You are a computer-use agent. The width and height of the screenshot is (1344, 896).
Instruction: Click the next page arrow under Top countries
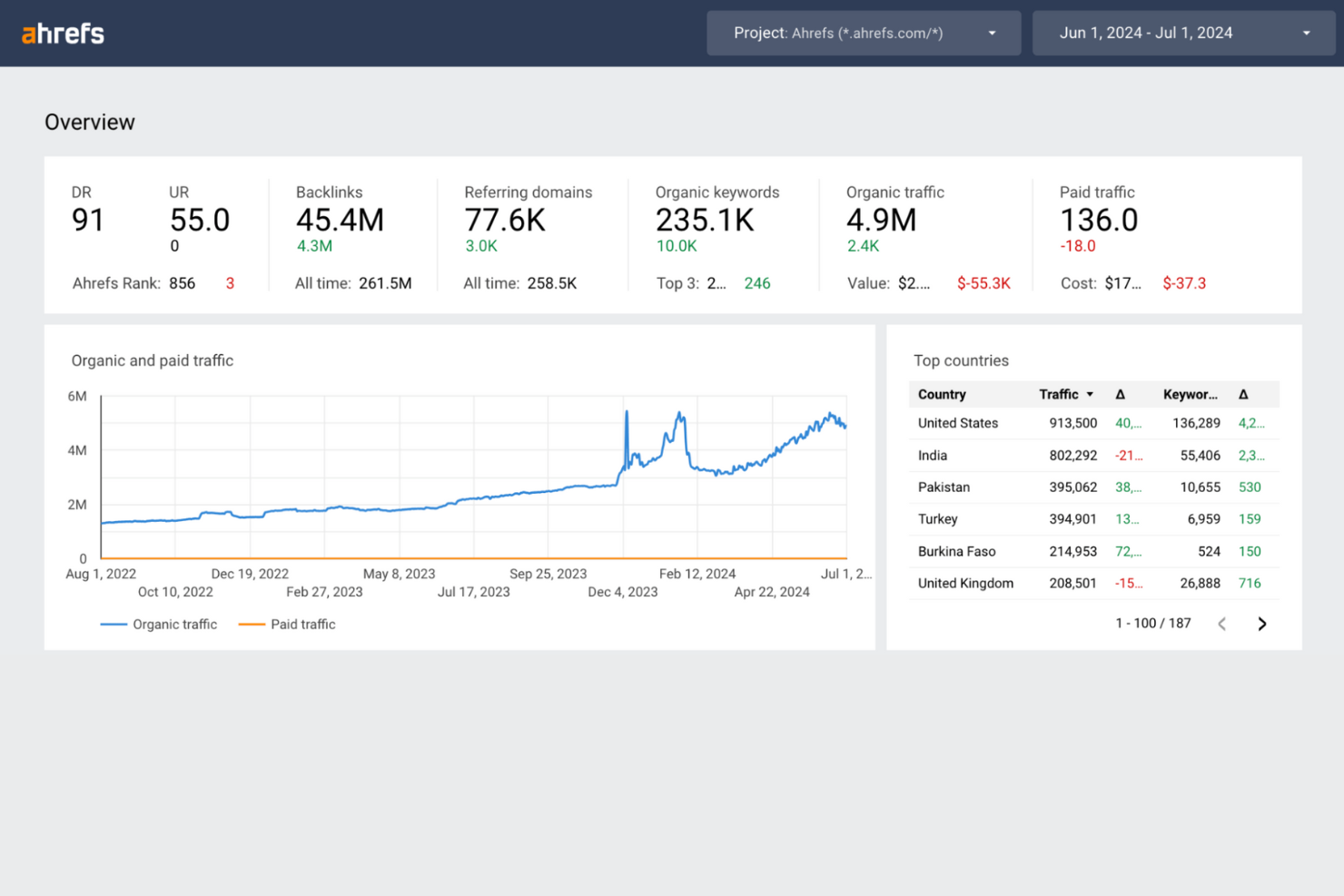(x=1262, y=624)
